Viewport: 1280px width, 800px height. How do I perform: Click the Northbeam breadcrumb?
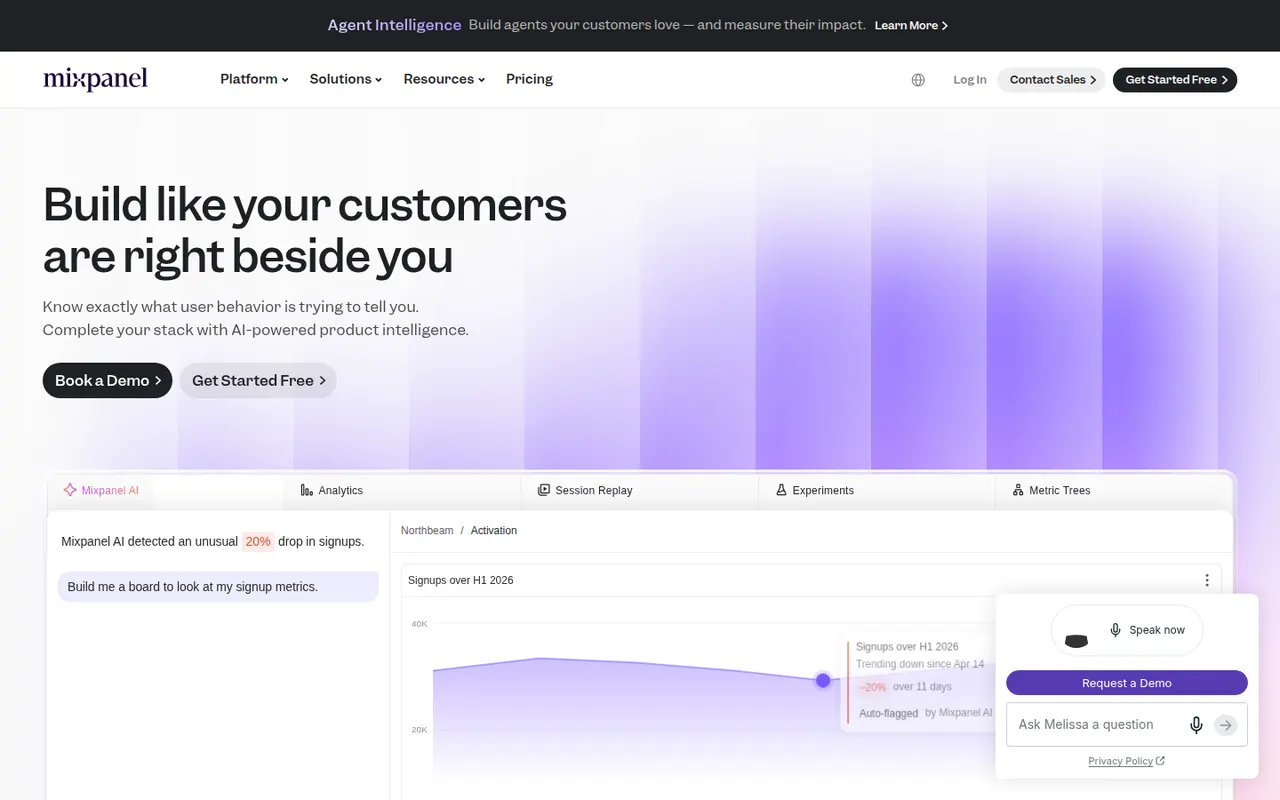point(427,531)
